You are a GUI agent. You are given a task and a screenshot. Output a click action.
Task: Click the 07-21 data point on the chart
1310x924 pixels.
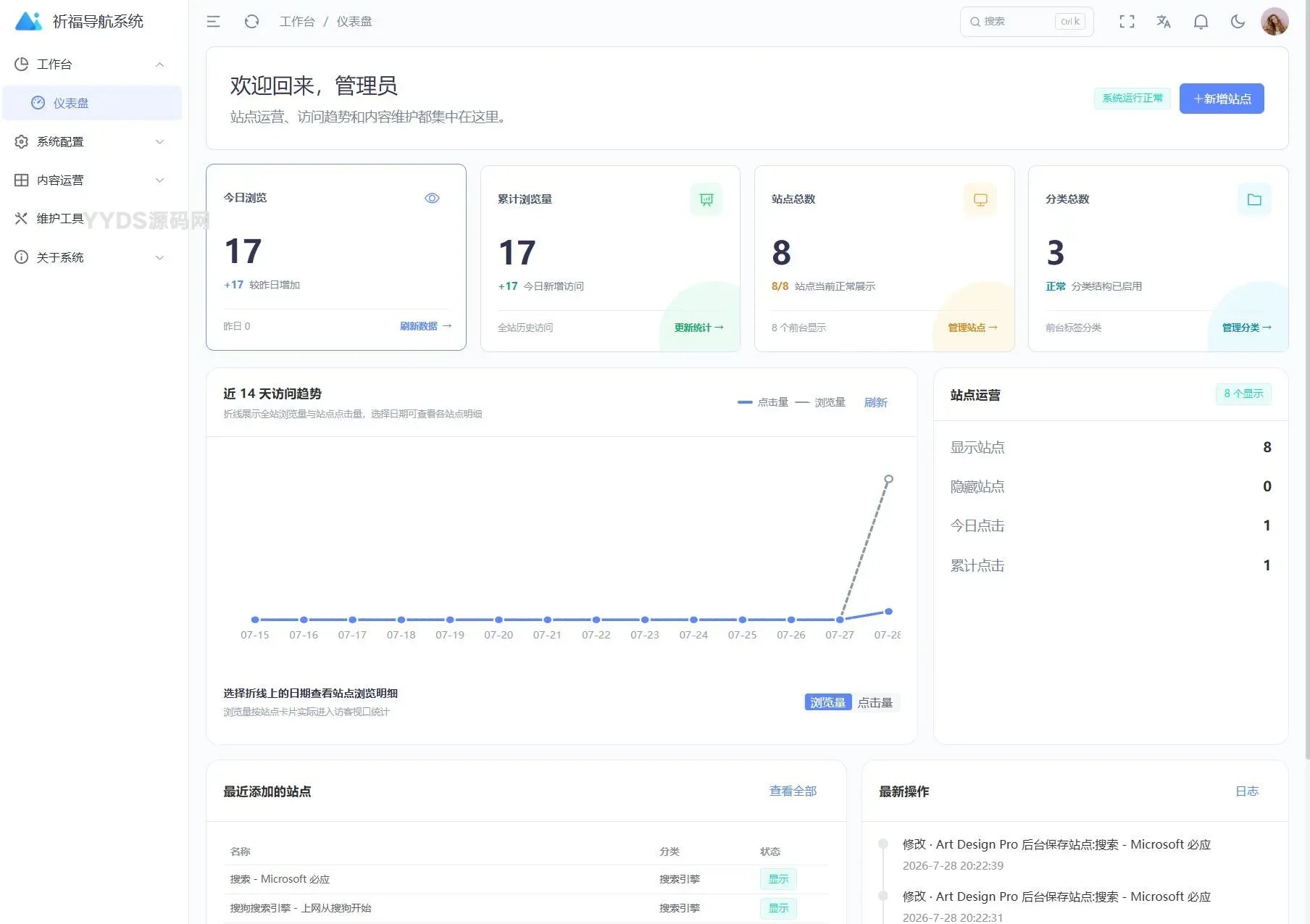tap(548, 620)
